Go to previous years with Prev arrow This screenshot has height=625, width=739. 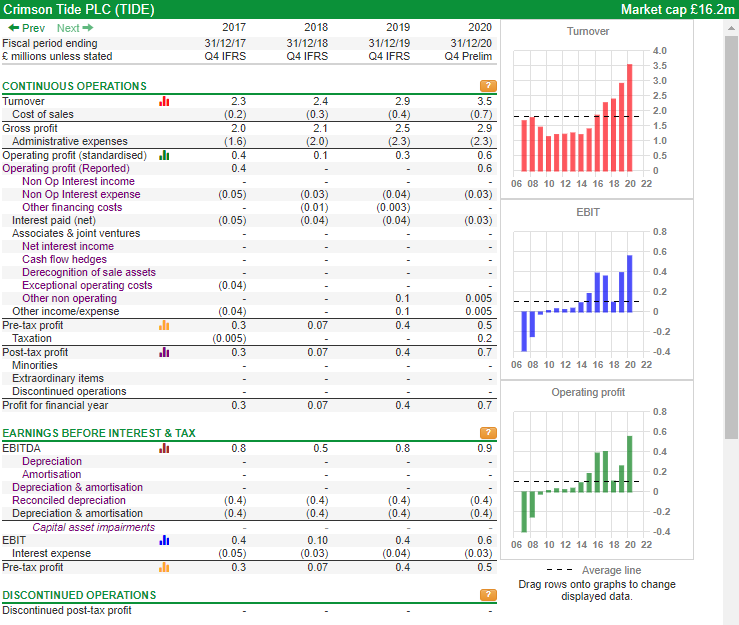tap(27, 28)
